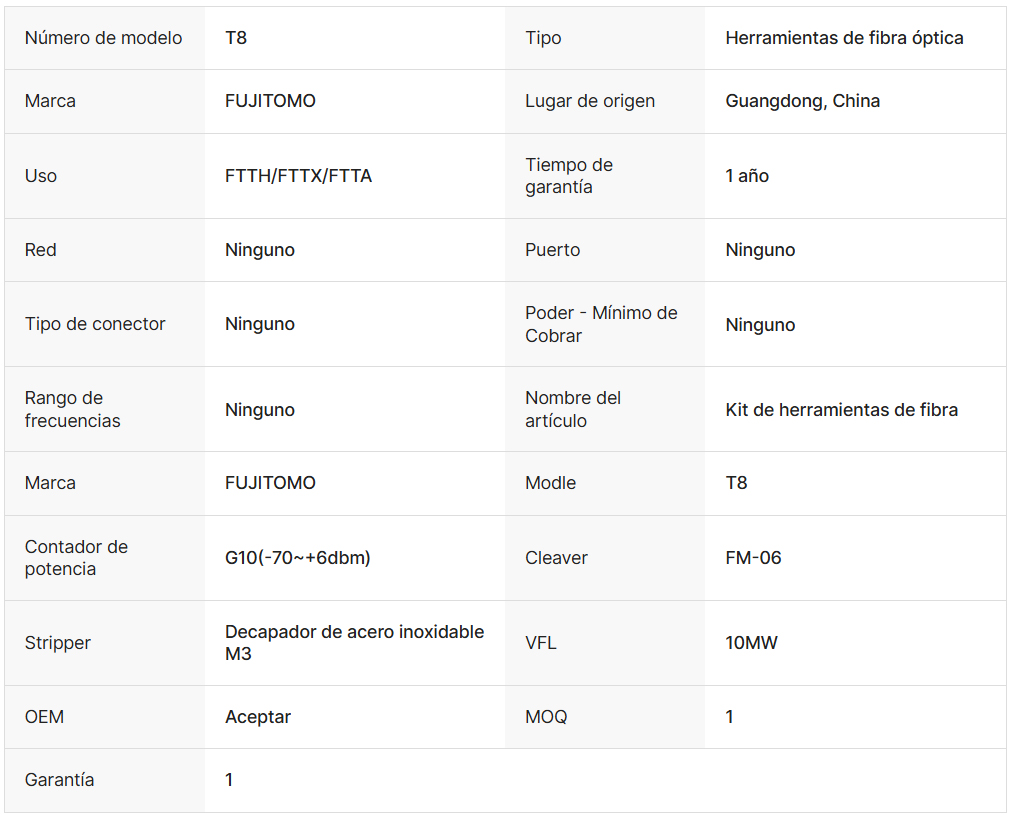Select "Kit de herramientas de fibra" text

point(841,409)
